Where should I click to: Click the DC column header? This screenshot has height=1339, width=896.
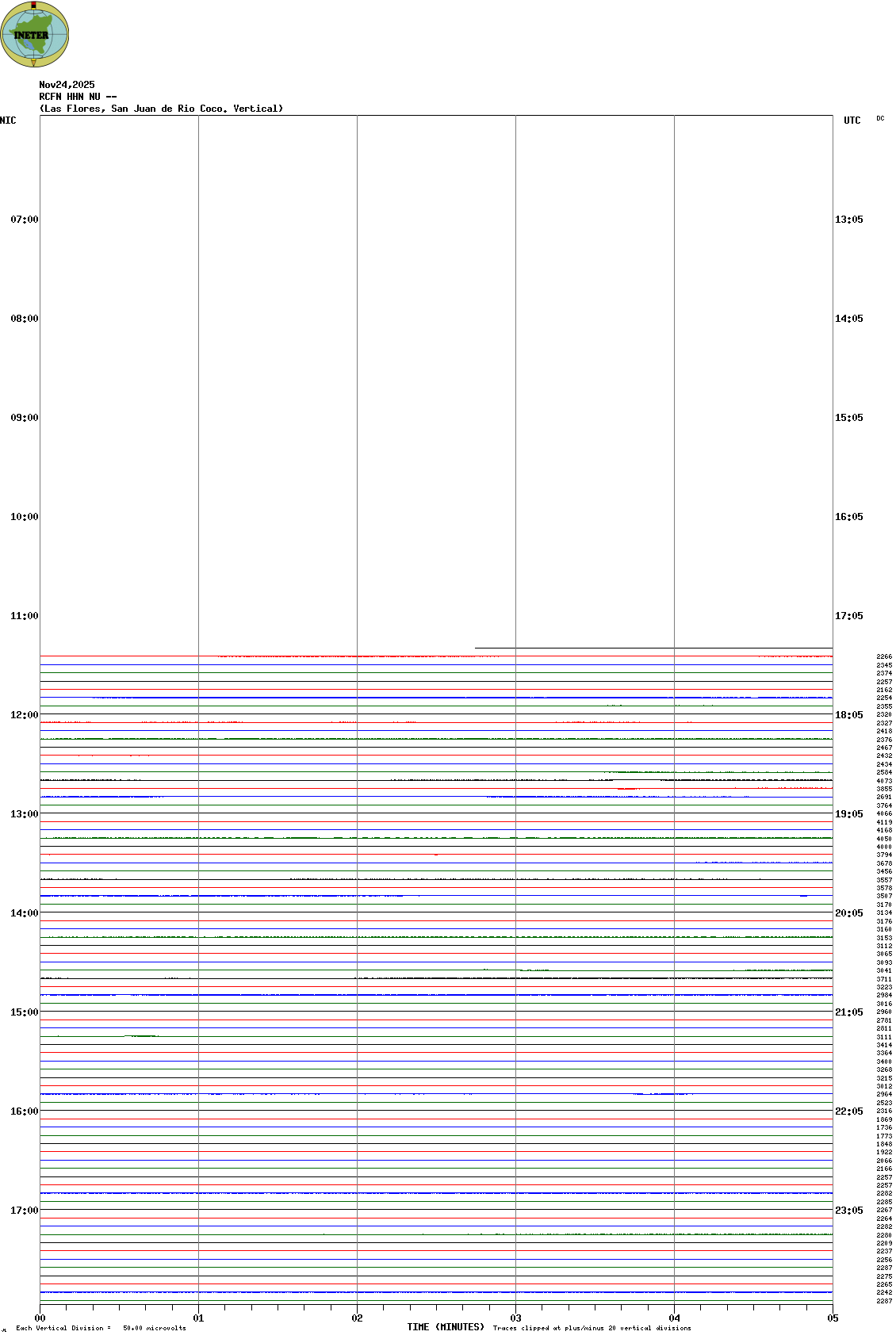point(880,119)
